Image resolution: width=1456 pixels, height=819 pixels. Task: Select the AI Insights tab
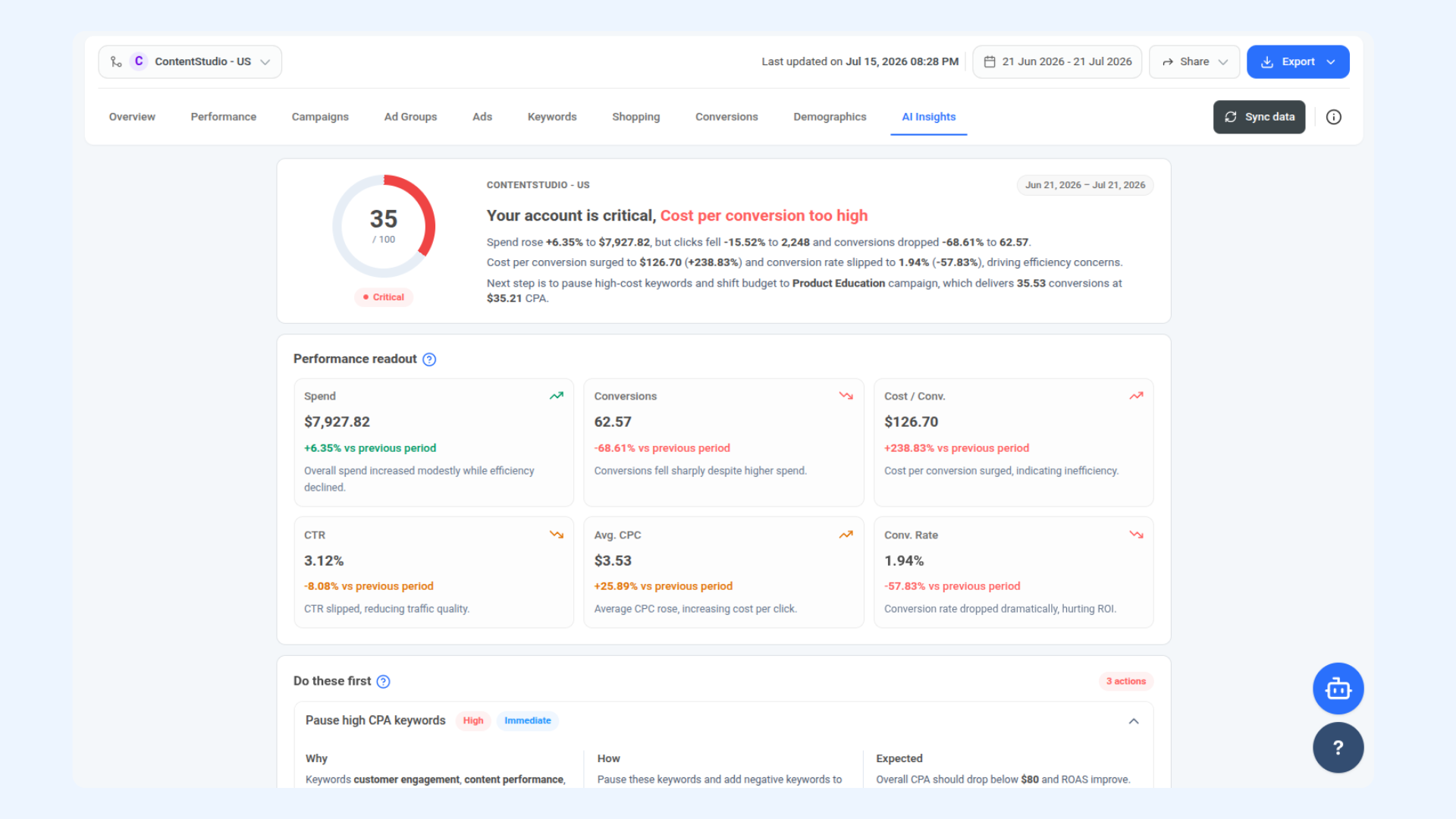tap(928, 117)
